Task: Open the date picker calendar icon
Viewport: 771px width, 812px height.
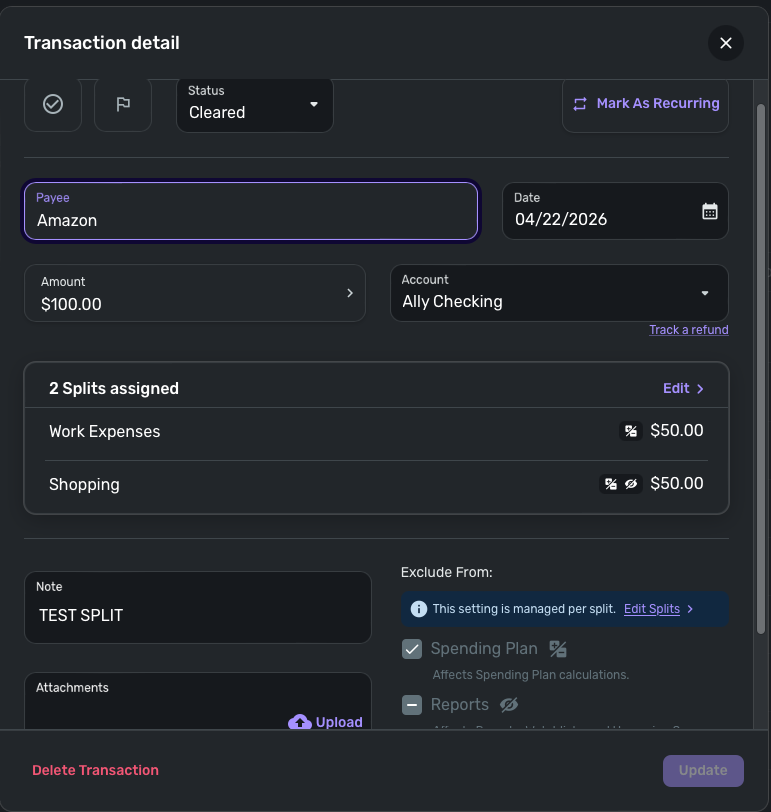Action: pos(710,211)
